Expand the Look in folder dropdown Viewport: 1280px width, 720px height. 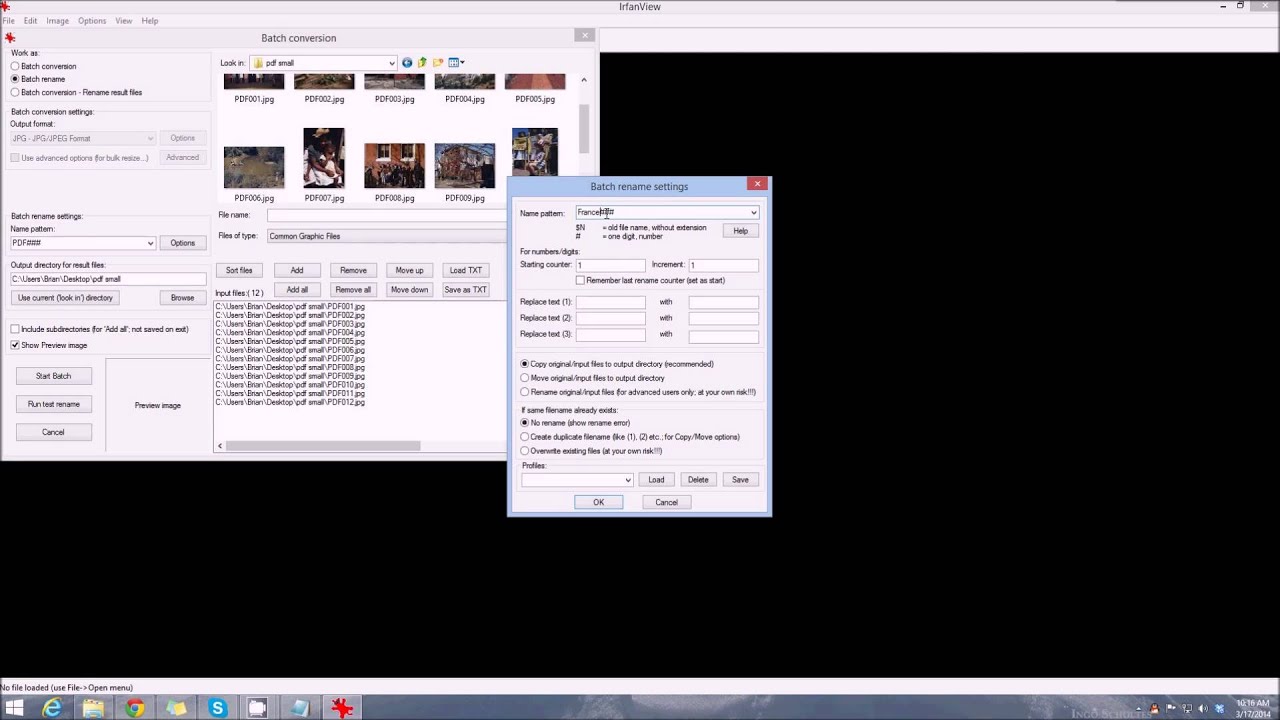[x=391, y=63]
